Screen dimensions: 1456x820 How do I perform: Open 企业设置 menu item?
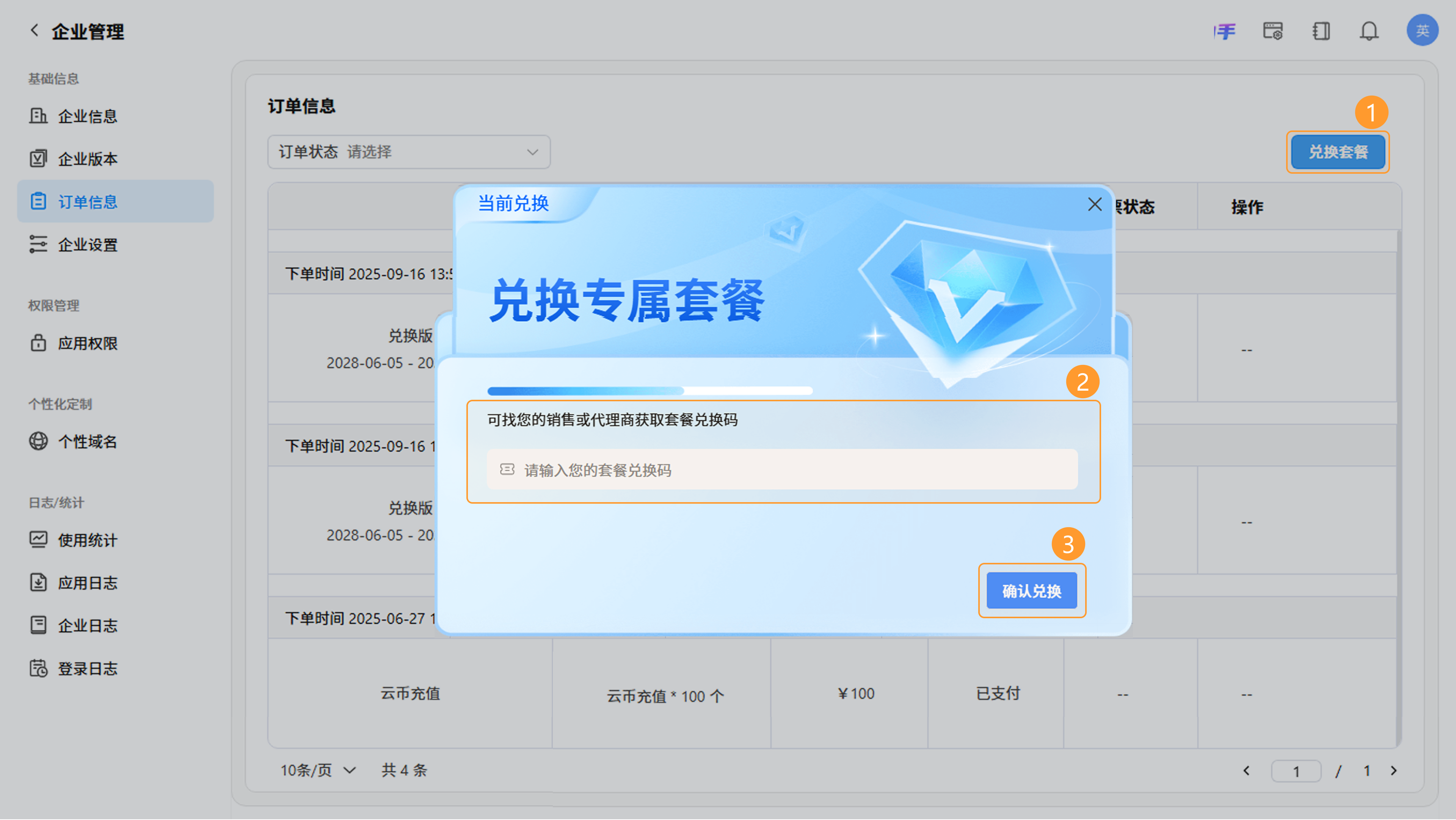[115, 244]
